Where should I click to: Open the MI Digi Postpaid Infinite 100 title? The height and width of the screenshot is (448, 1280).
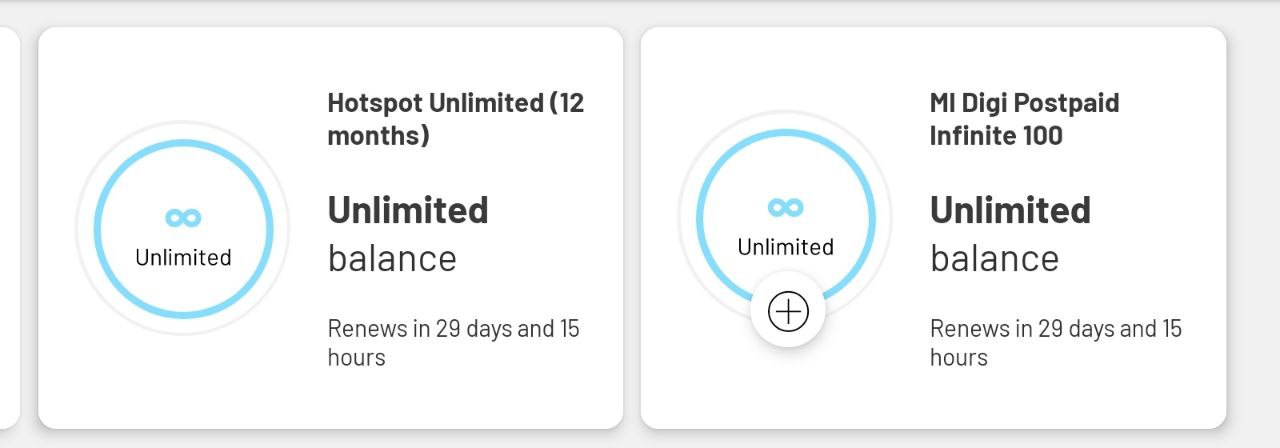click(x=1025, y=118)
